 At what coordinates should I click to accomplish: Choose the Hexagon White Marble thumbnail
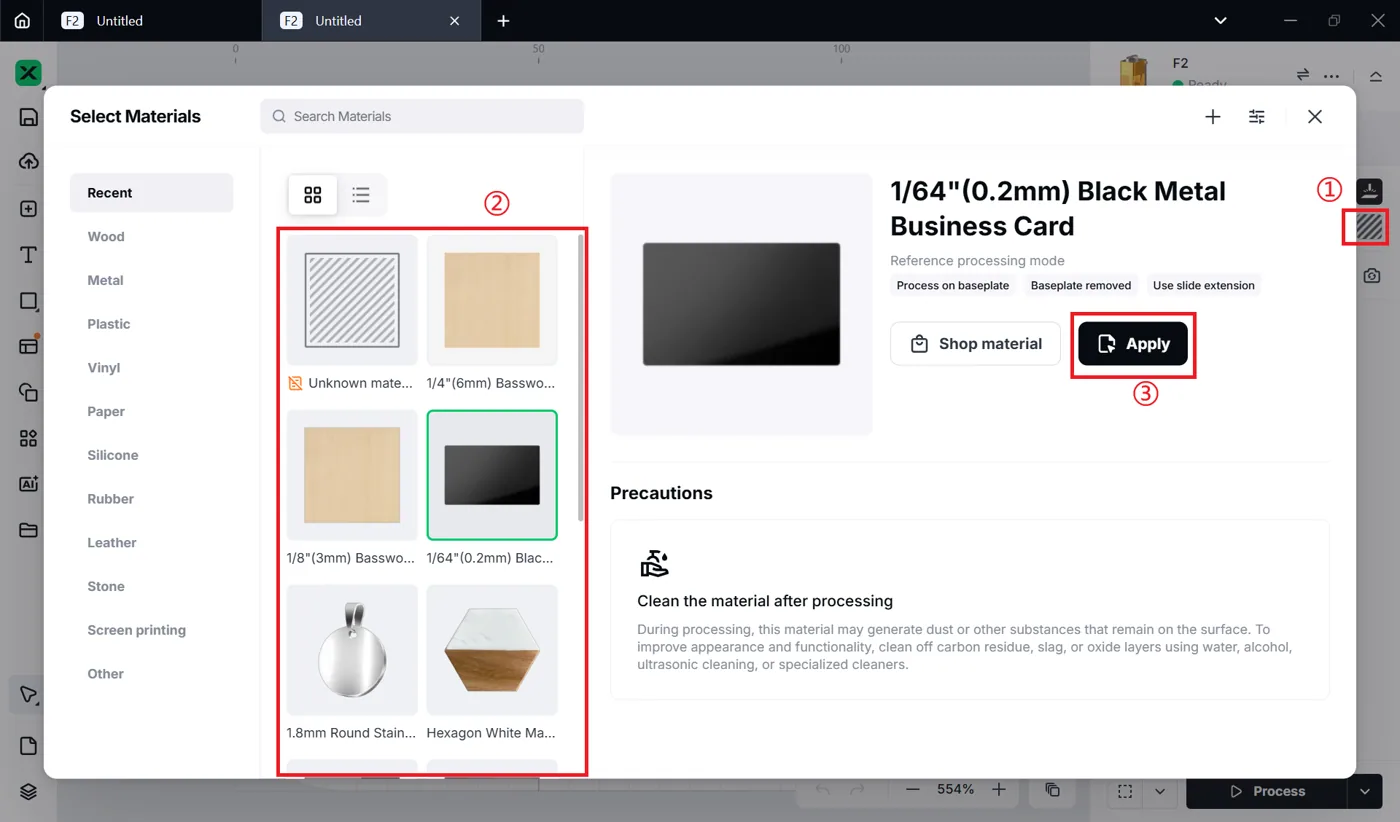click(492, 650)
